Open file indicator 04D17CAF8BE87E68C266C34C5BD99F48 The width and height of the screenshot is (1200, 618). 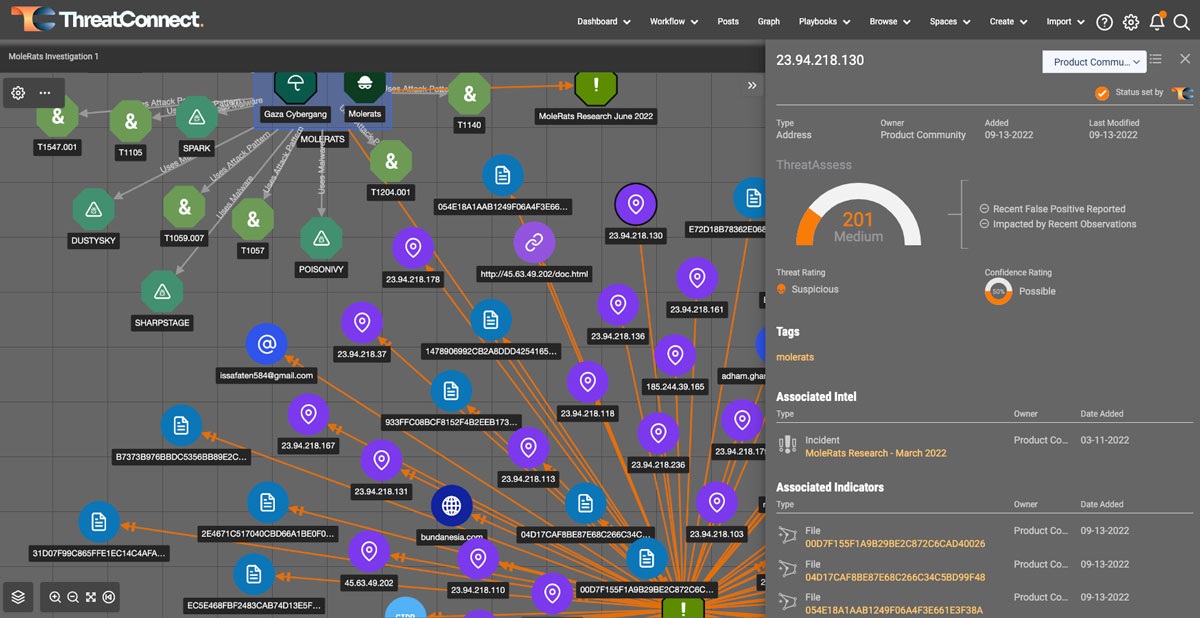click(x=895, y=577)
